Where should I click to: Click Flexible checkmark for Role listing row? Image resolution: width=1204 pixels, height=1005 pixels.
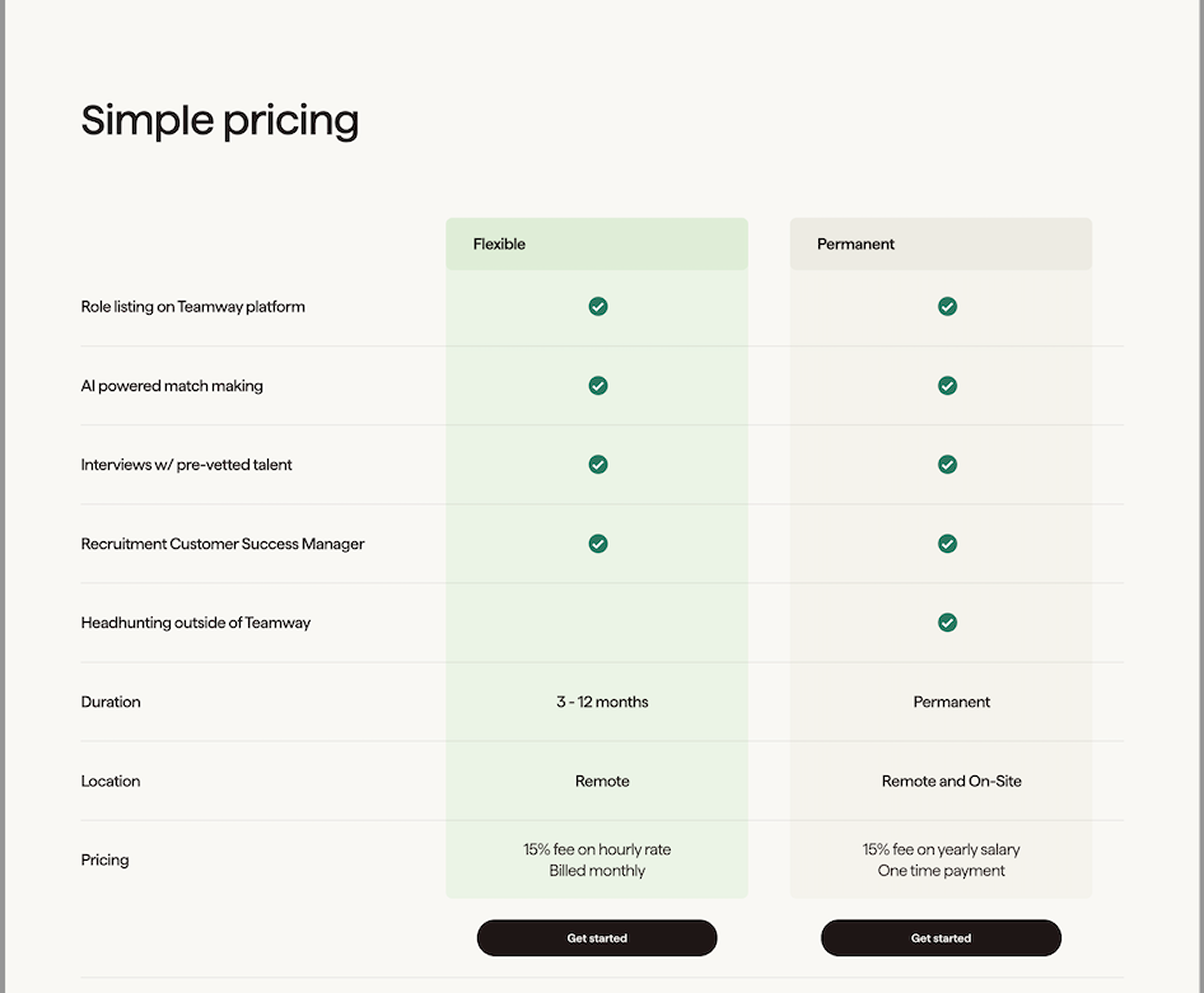598,307
